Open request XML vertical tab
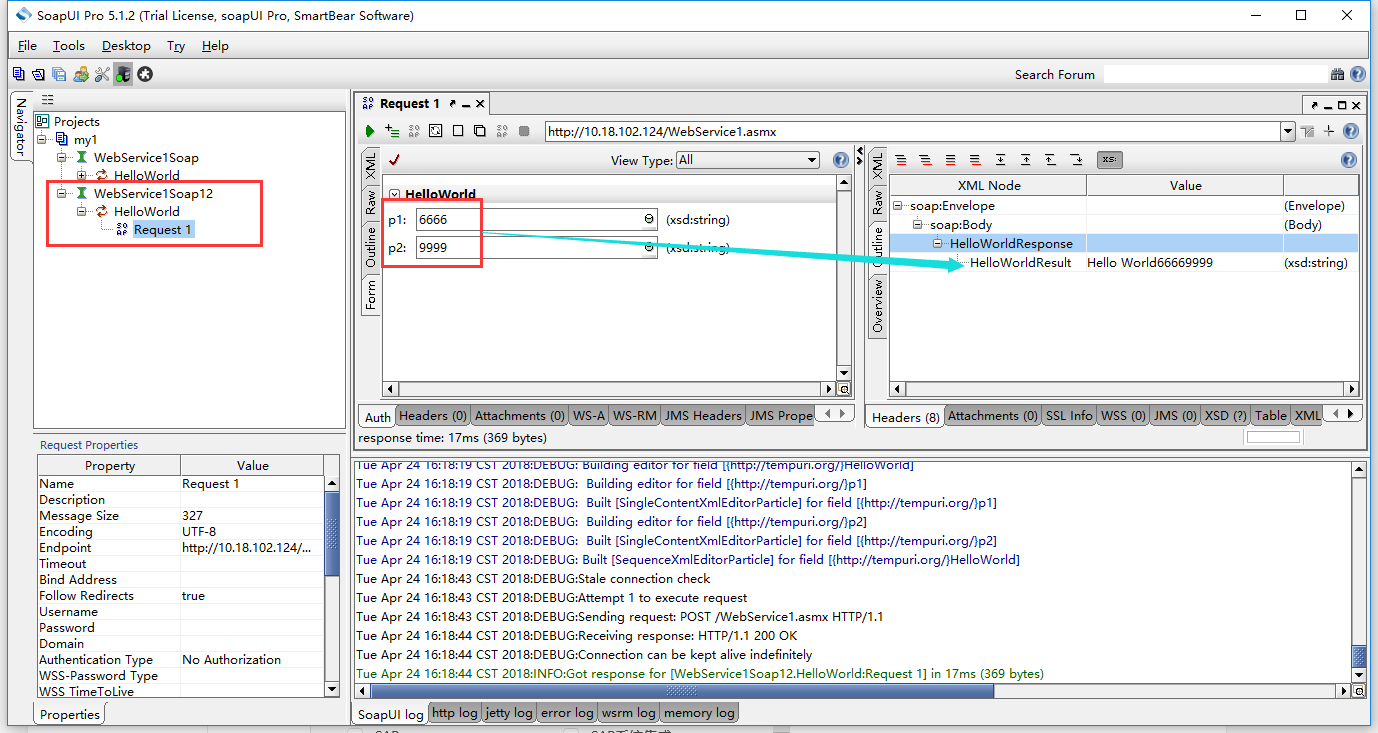This screenshot has width=1378, height=733. [370, 167]
